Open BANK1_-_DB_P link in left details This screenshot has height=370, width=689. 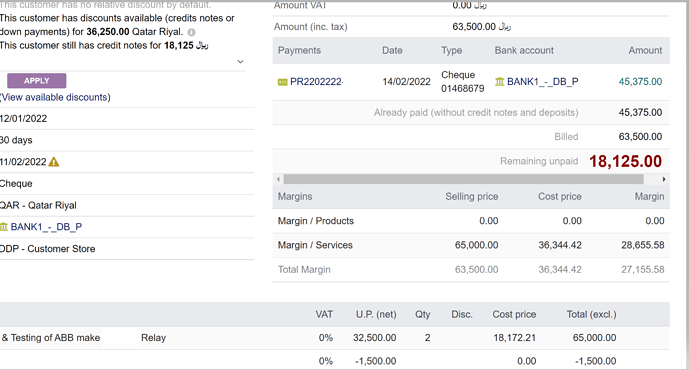click(46, 227)
